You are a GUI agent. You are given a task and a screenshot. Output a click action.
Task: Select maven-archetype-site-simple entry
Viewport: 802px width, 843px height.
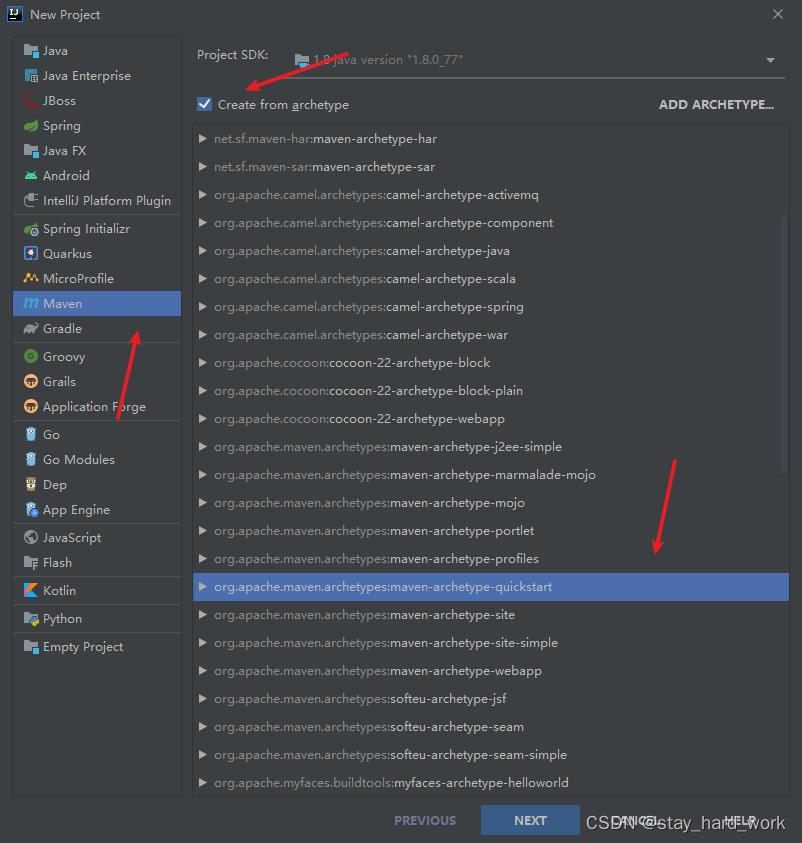tap(491, 642)
